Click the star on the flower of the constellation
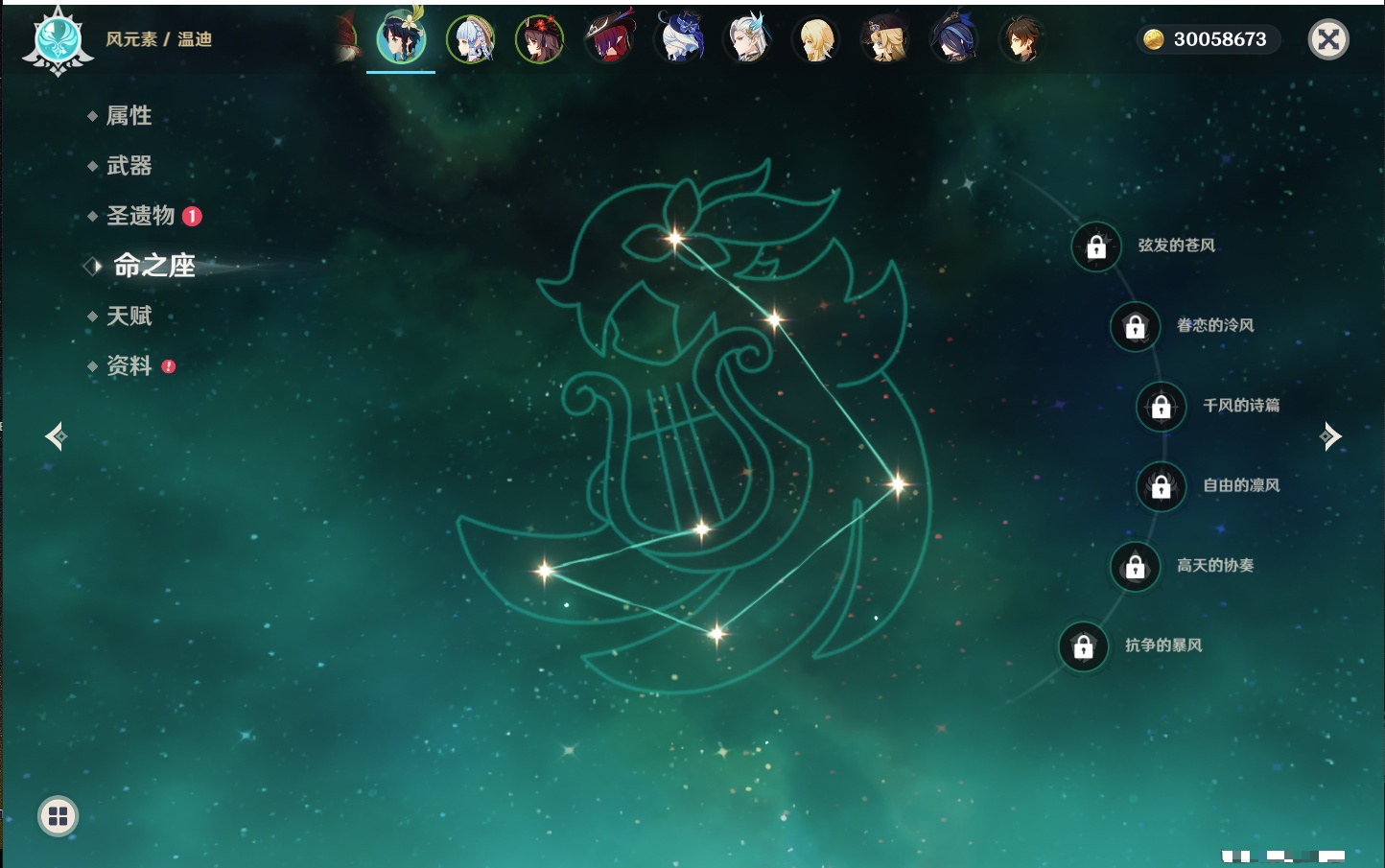 tap(675, 238)
